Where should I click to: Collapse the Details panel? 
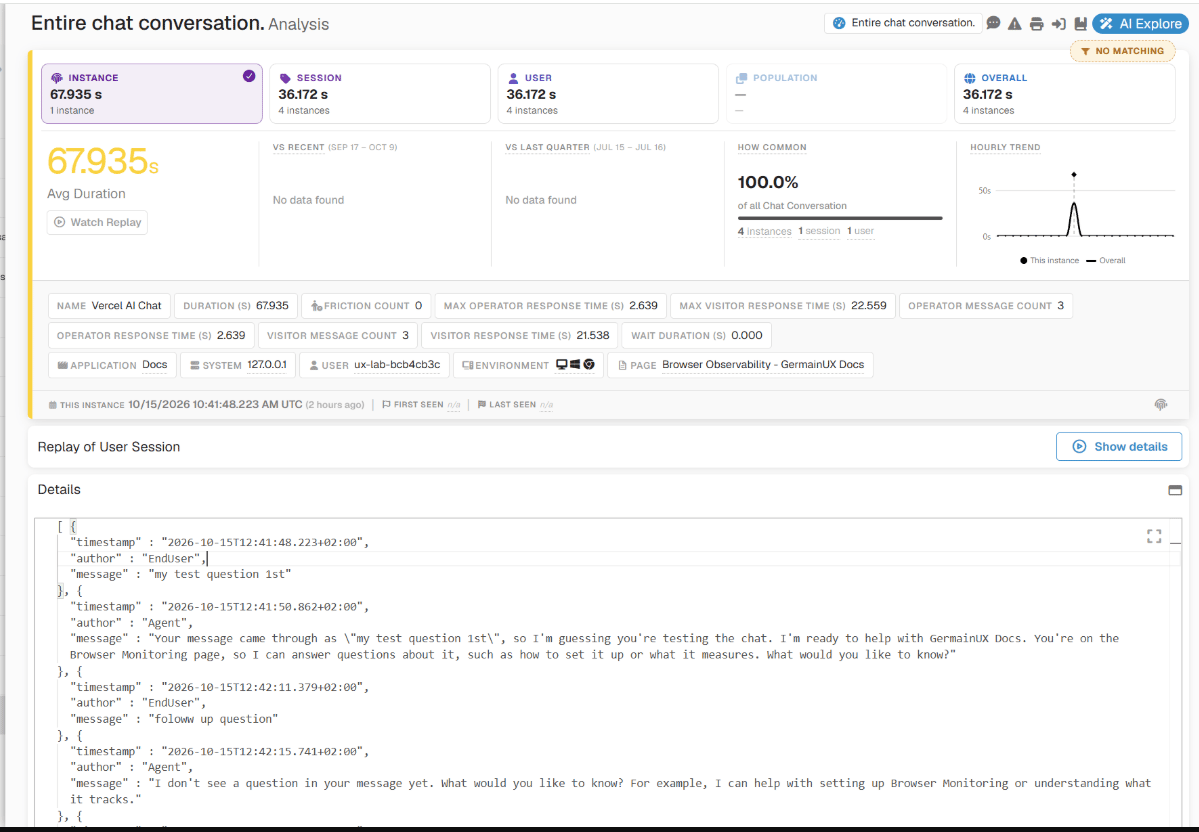[x=1175, y=490]
